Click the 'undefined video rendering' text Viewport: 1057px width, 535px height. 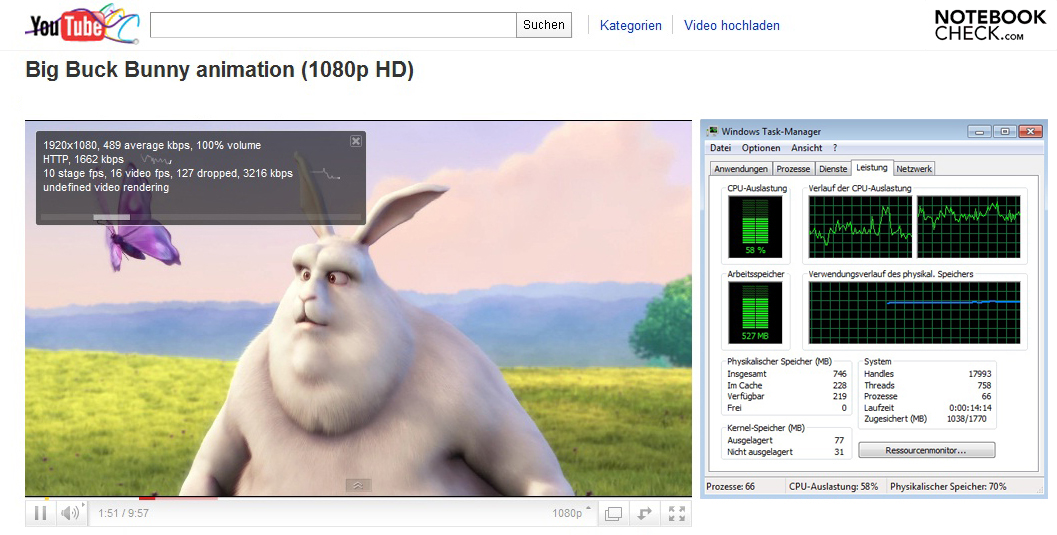(x=106, y=187)
